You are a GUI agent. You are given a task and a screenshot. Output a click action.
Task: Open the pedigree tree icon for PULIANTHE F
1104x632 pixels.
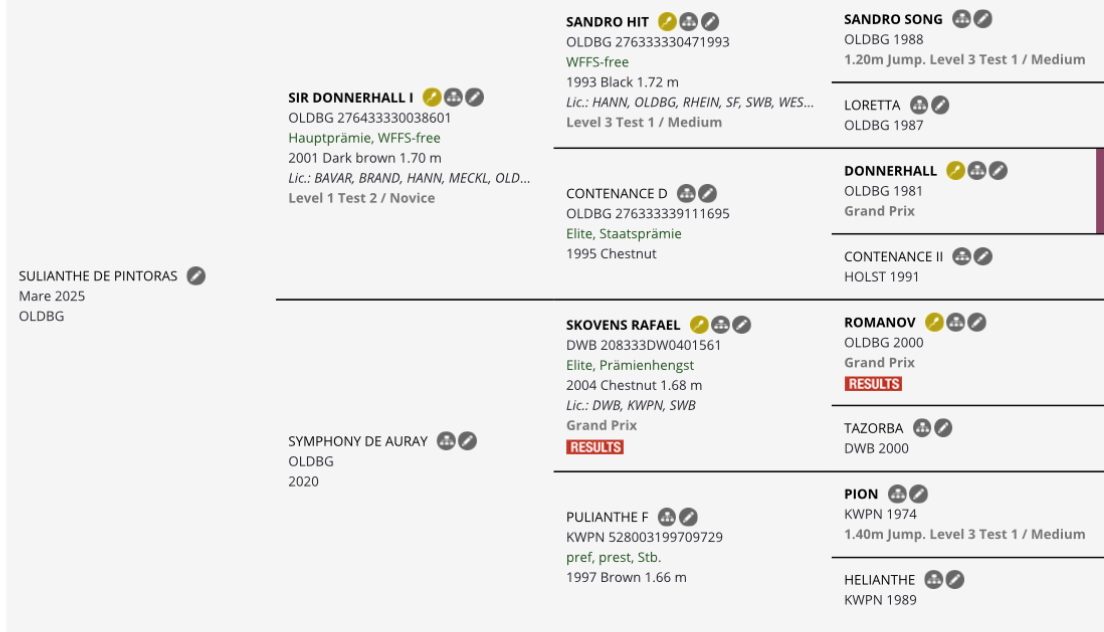point(667,517)
